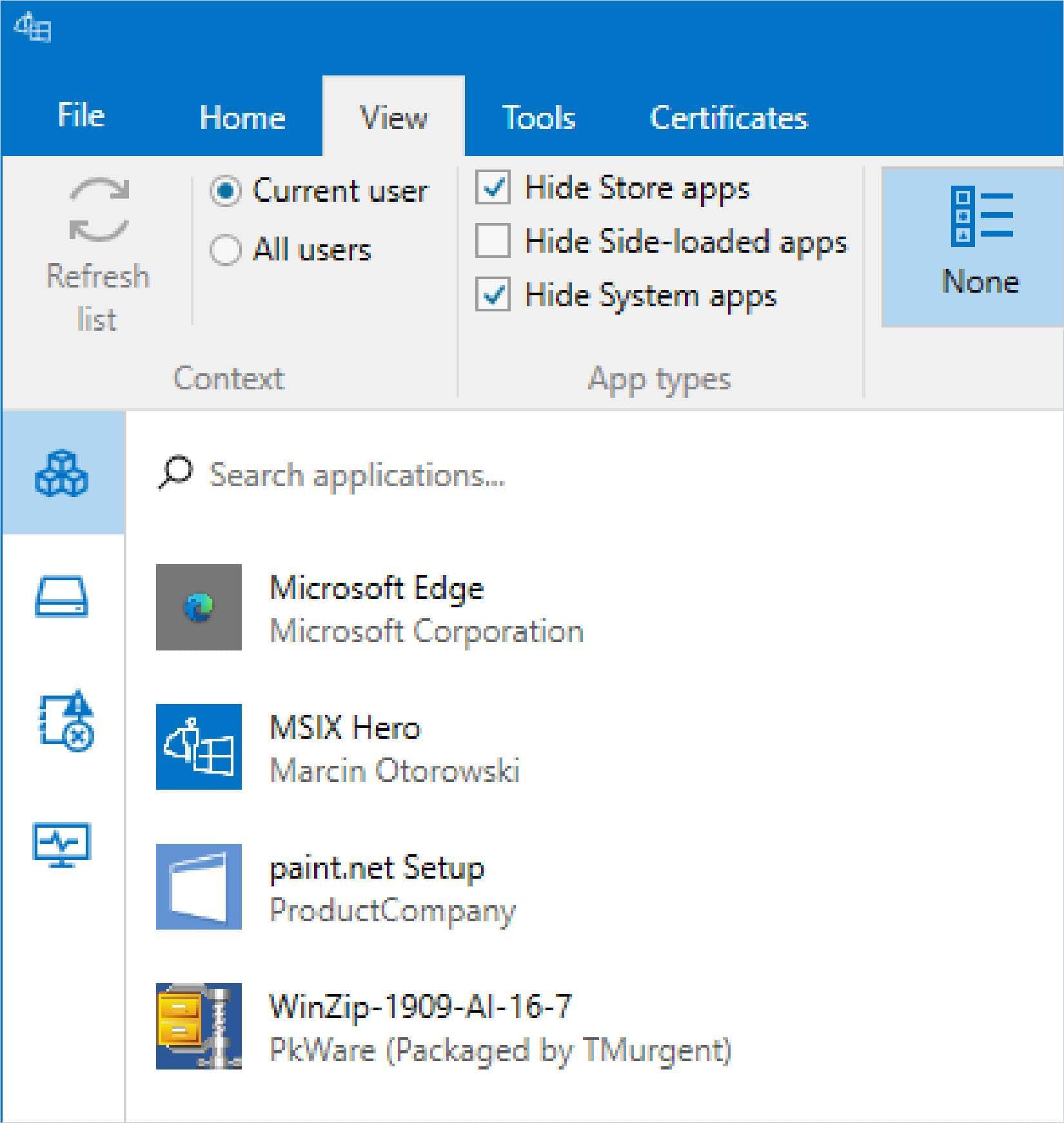Check Hide Side-loaded apps

(493, 240)
